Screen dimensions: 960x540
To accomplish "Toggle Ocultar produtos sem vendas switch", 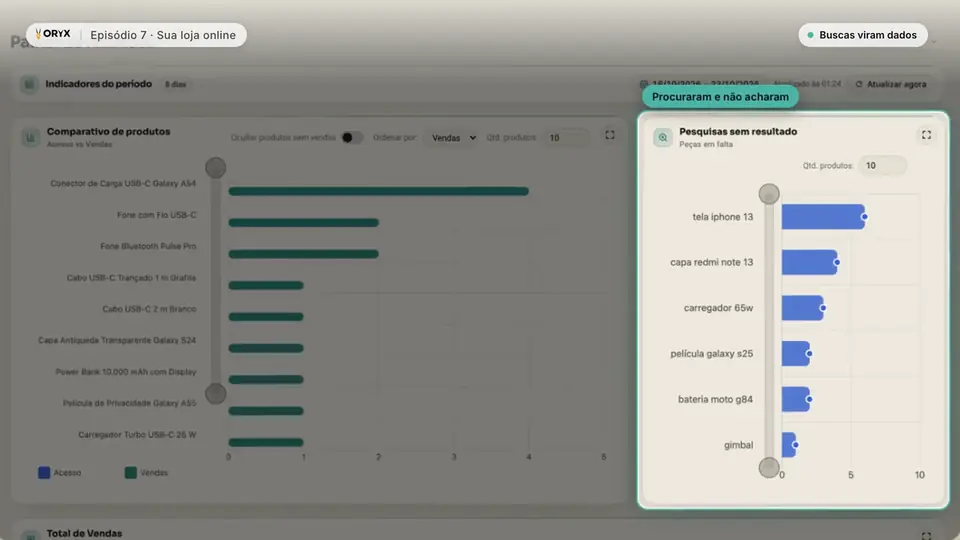I will [x=352, y=137].
